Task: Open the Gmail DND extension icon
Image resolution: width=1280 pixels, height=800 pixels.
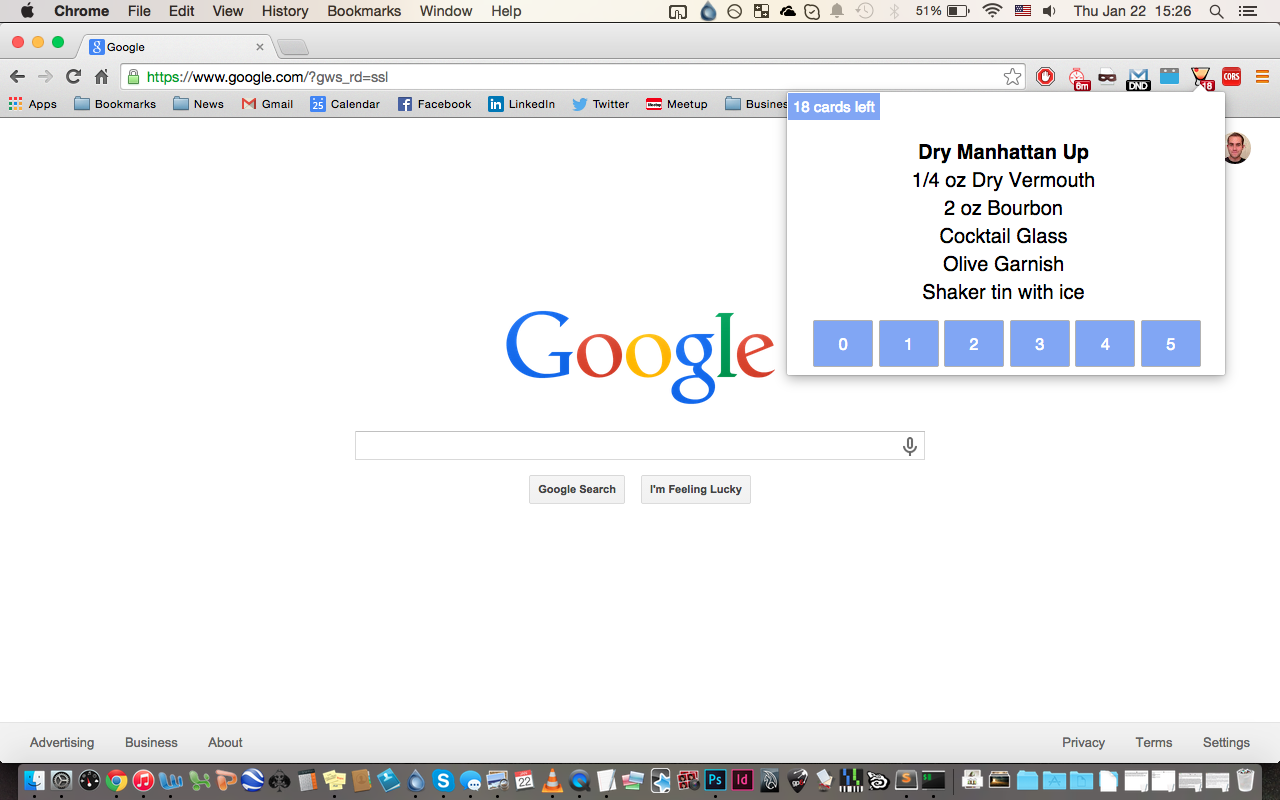Action: click(x=1138, y=78)
